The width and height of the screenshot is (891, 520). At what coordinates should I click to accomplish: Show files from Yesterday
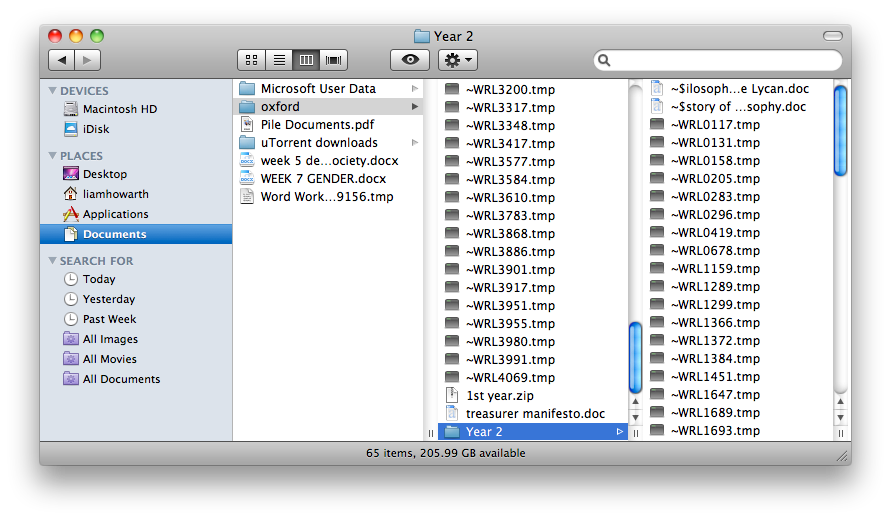pos(136,299)
